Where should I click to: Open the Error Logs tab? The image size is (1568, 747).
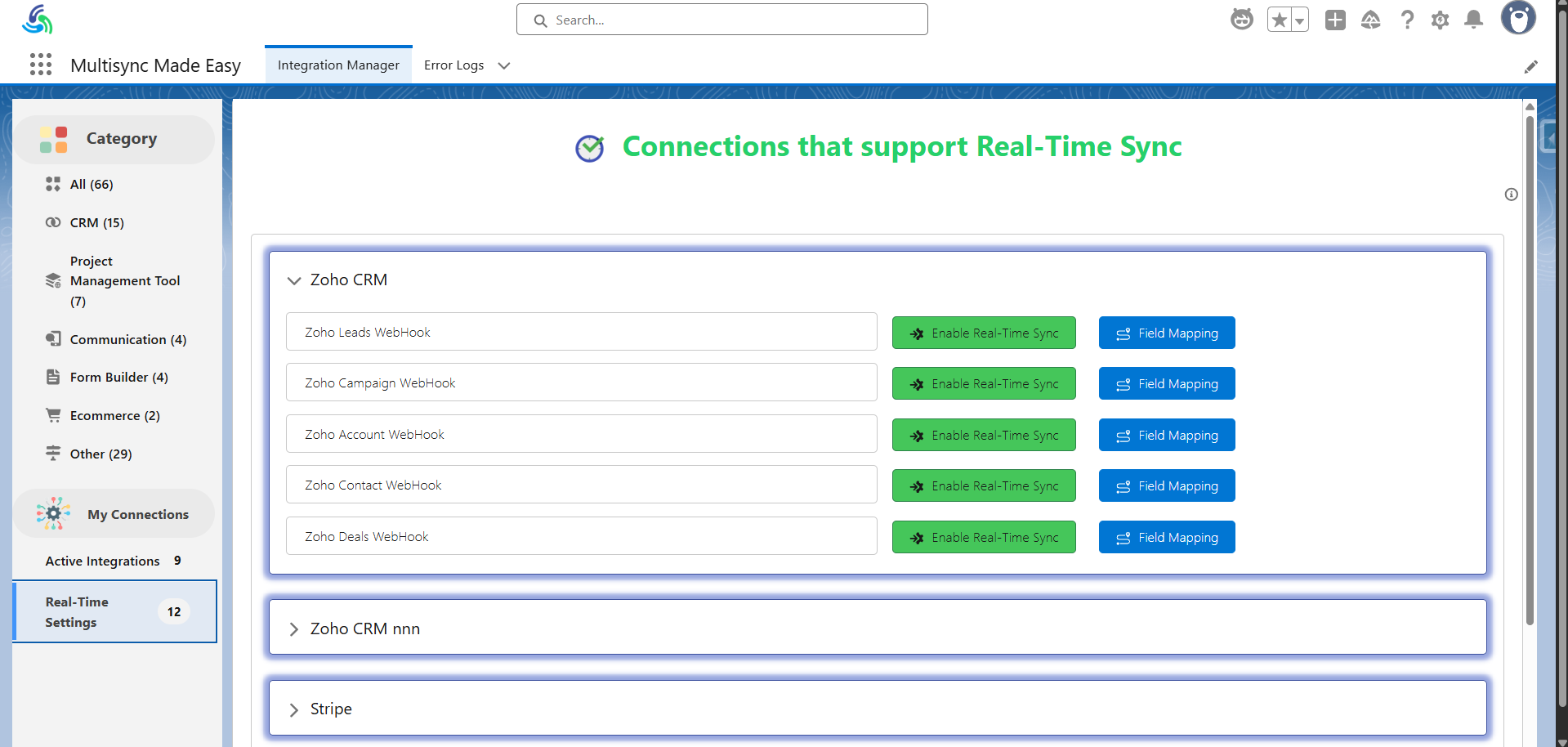pos(453,65)
